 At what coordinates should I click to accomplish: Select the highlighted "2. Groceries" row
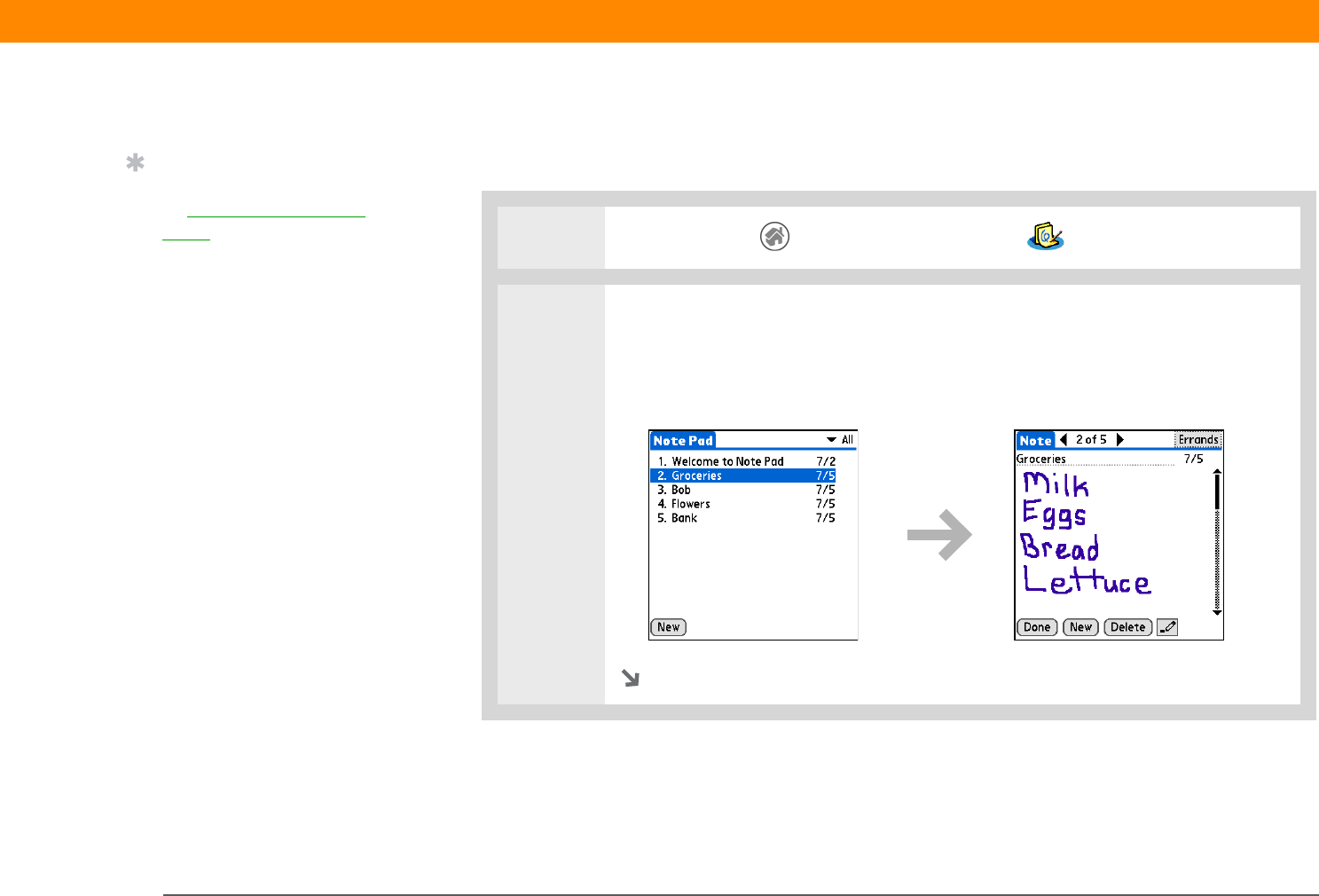[x=744, y=476]
